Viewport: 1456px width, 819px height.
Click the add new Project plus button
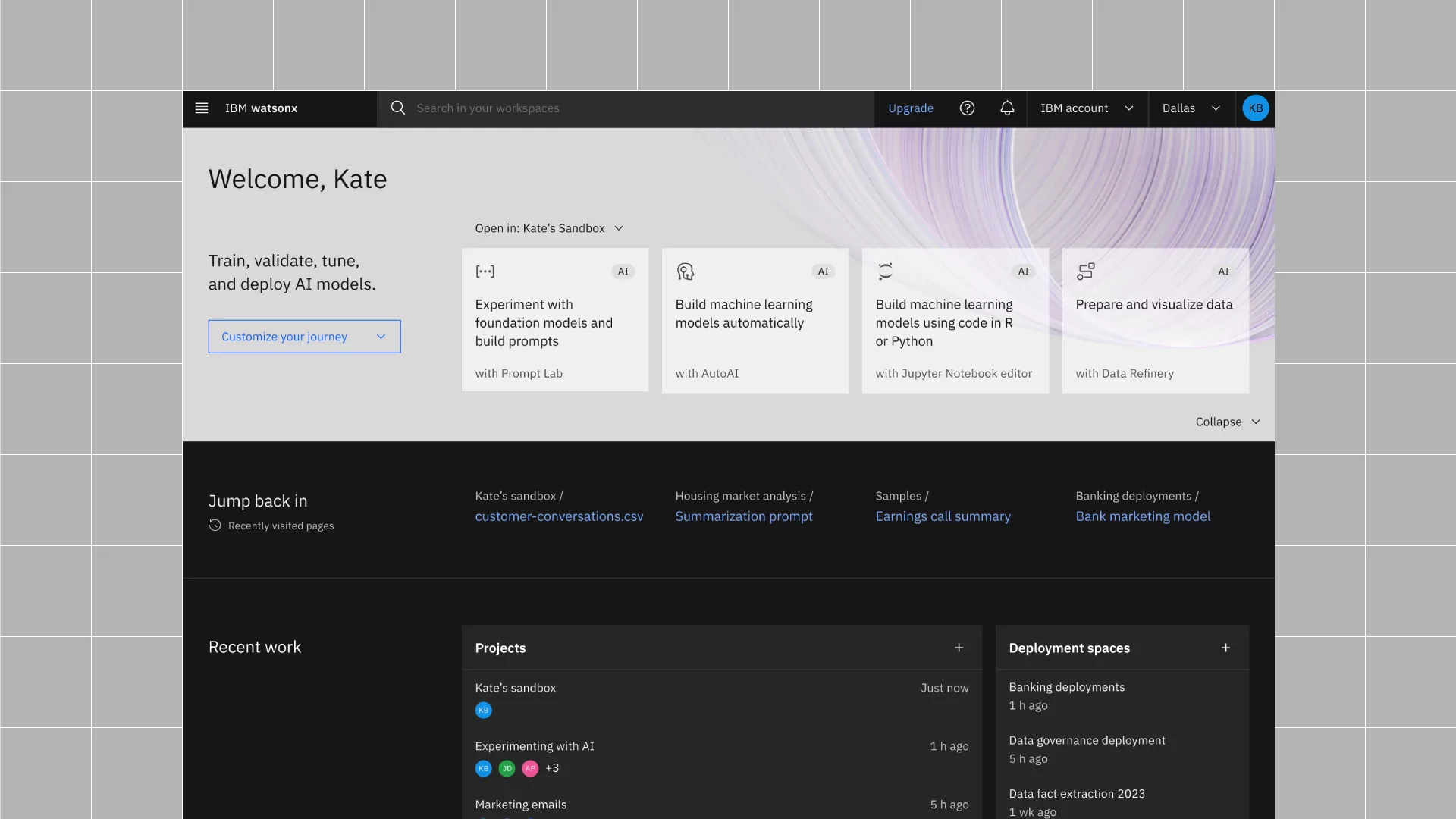(958, 647)
